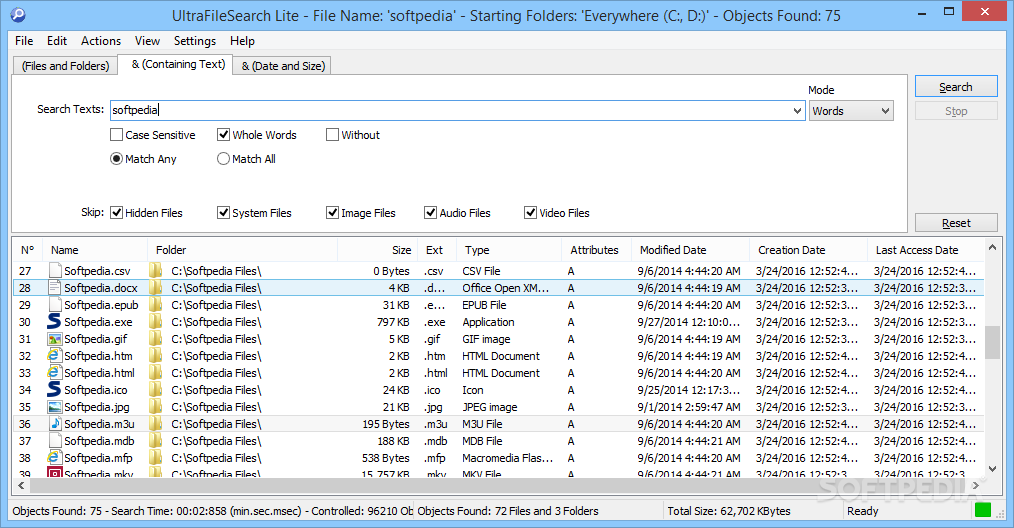
Task: Click the UltraFileSearch app icon in title bar
Action: pos(17,14)
